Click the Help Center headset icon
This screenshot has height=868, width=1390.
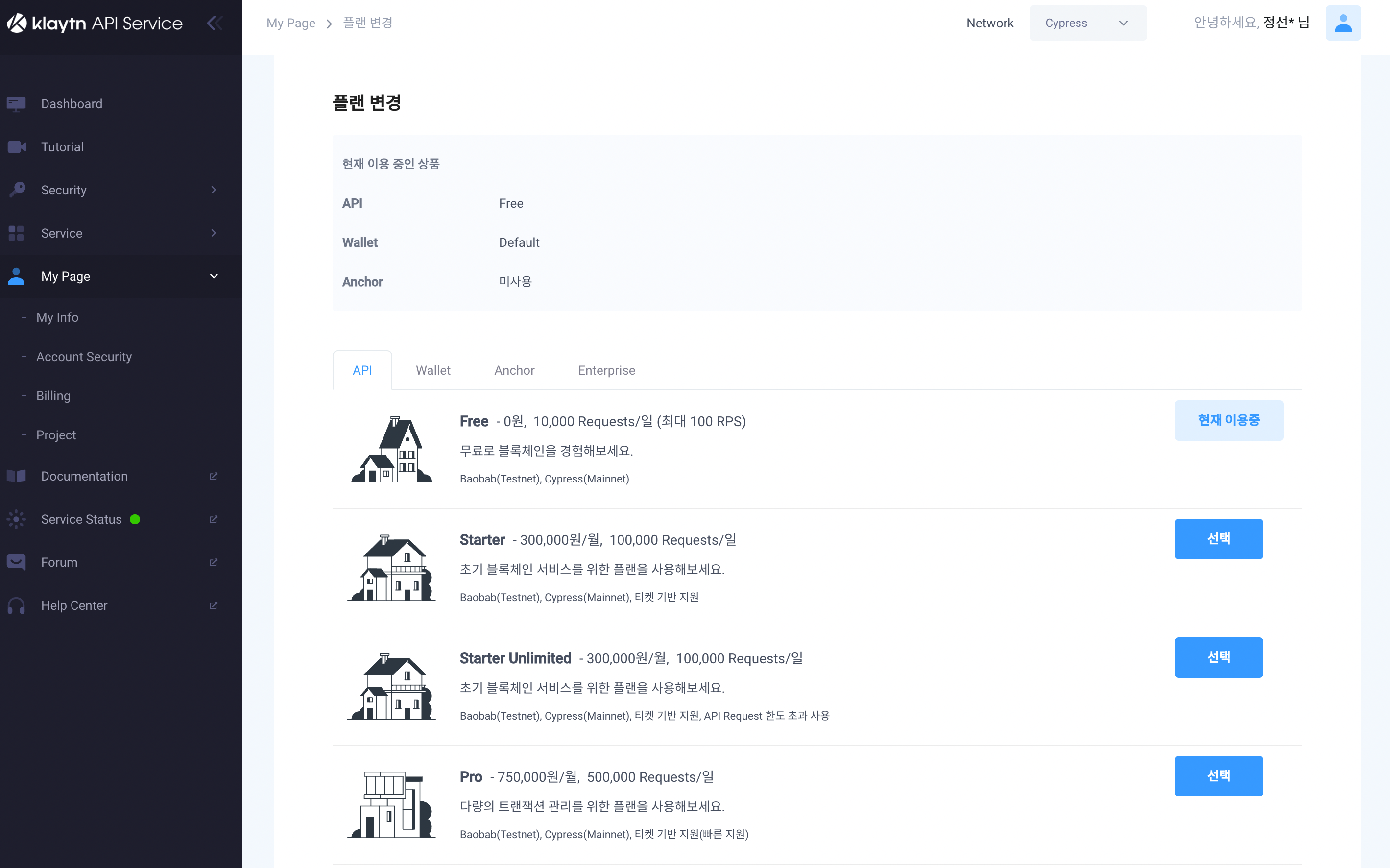(x=16, y=605)
